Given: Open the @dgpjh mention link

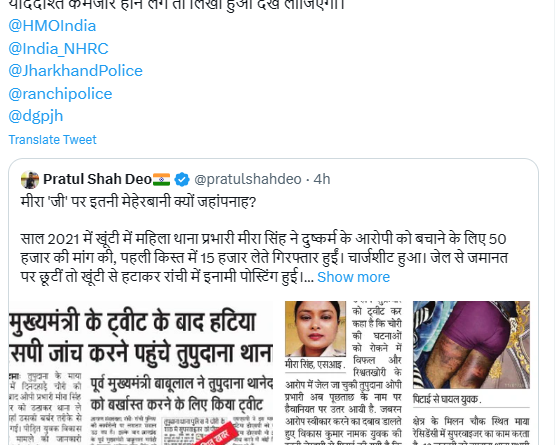Looking at the screenshot, I should click(x=36, y=116).
